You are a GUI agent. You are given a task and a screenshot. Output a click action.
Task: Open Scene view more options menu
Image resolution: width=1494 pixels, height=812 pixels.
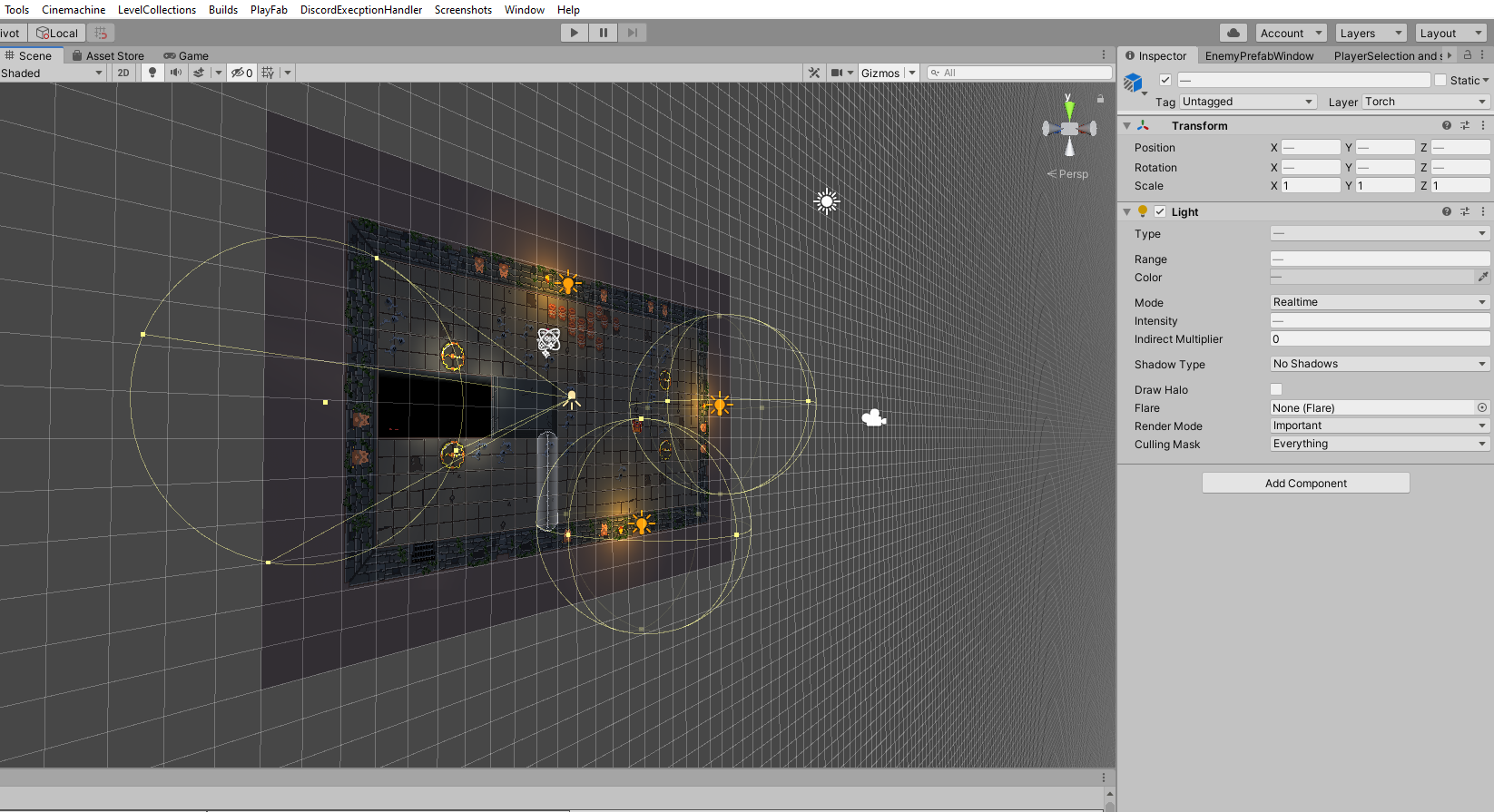(x=1104, y=54)
